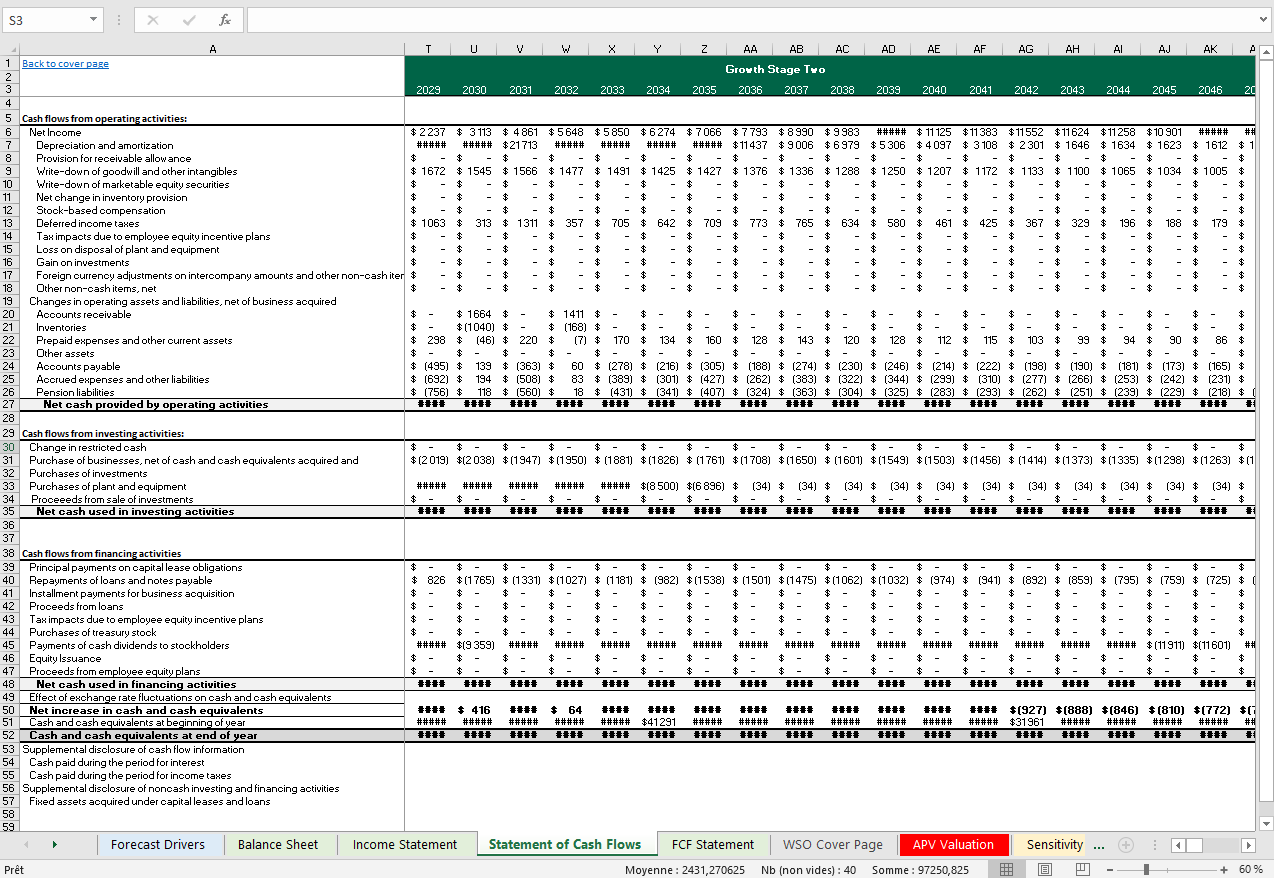Select 'Repayments of loans and notes payable' label

(121, 580)
